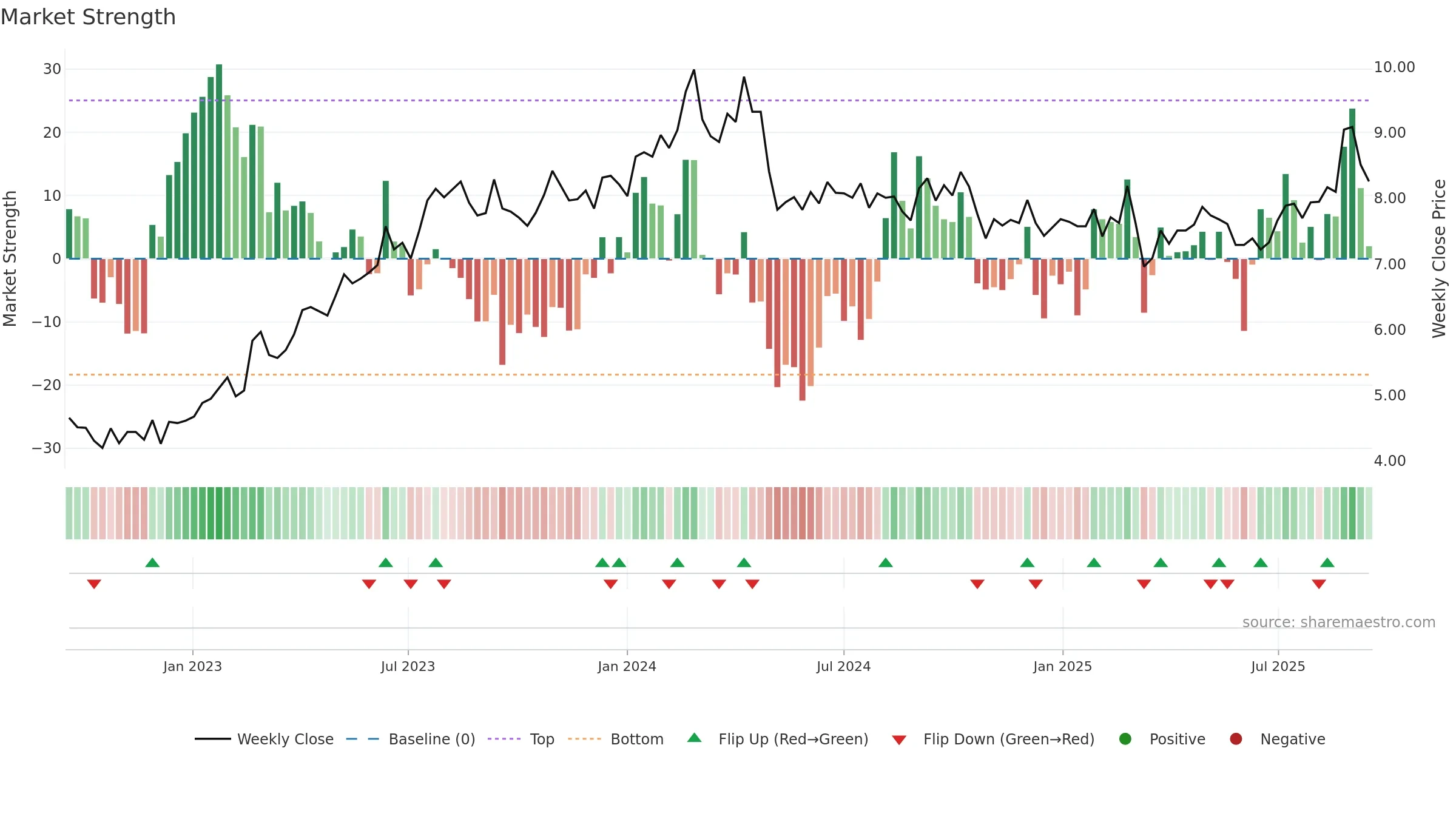1456x819 pixels.
Task: Click the red Negative legend dot
Action: pyautogui.click(x=1236, y=739)
